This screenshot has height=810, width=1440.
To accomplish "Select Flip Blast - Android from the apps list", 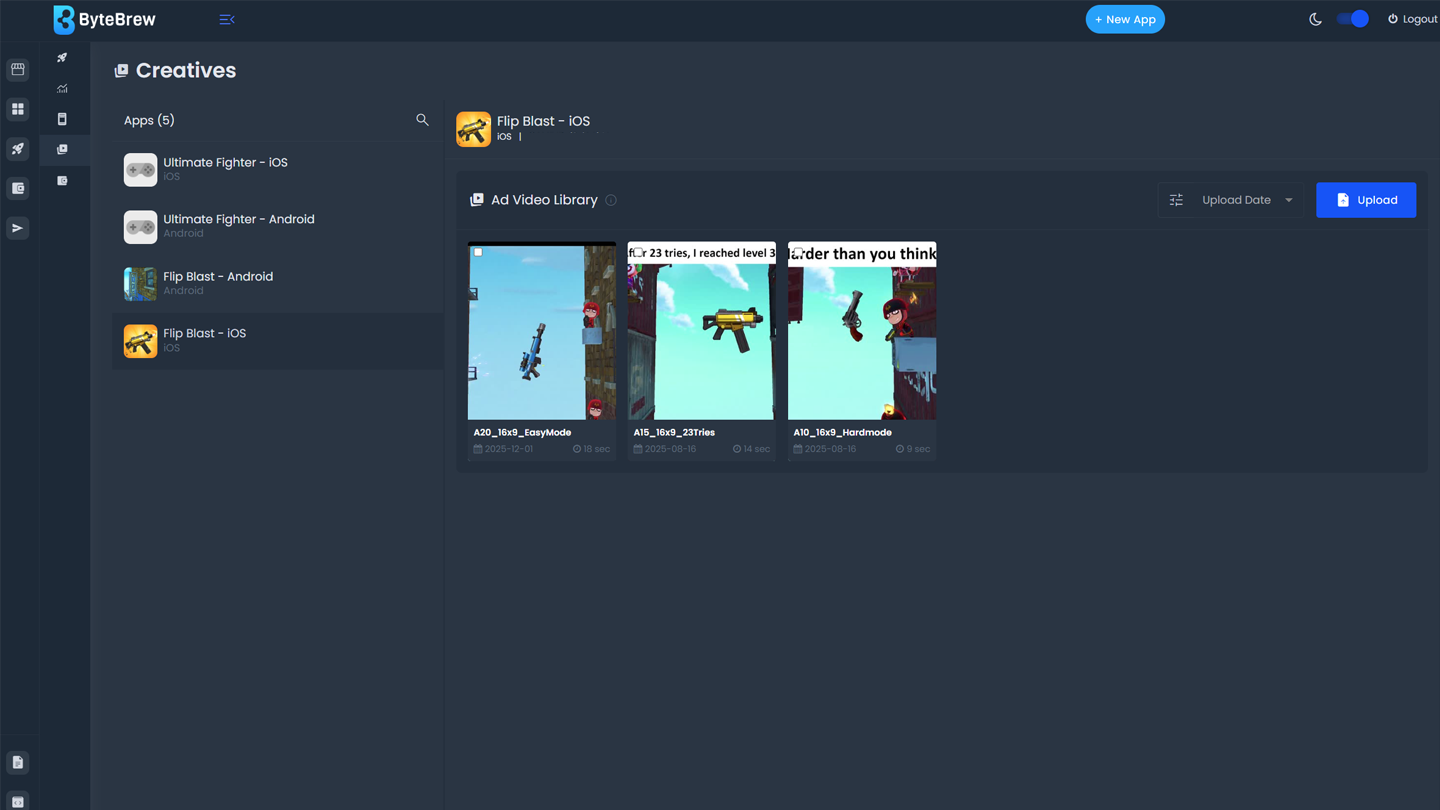I will (x=218, y=283).
